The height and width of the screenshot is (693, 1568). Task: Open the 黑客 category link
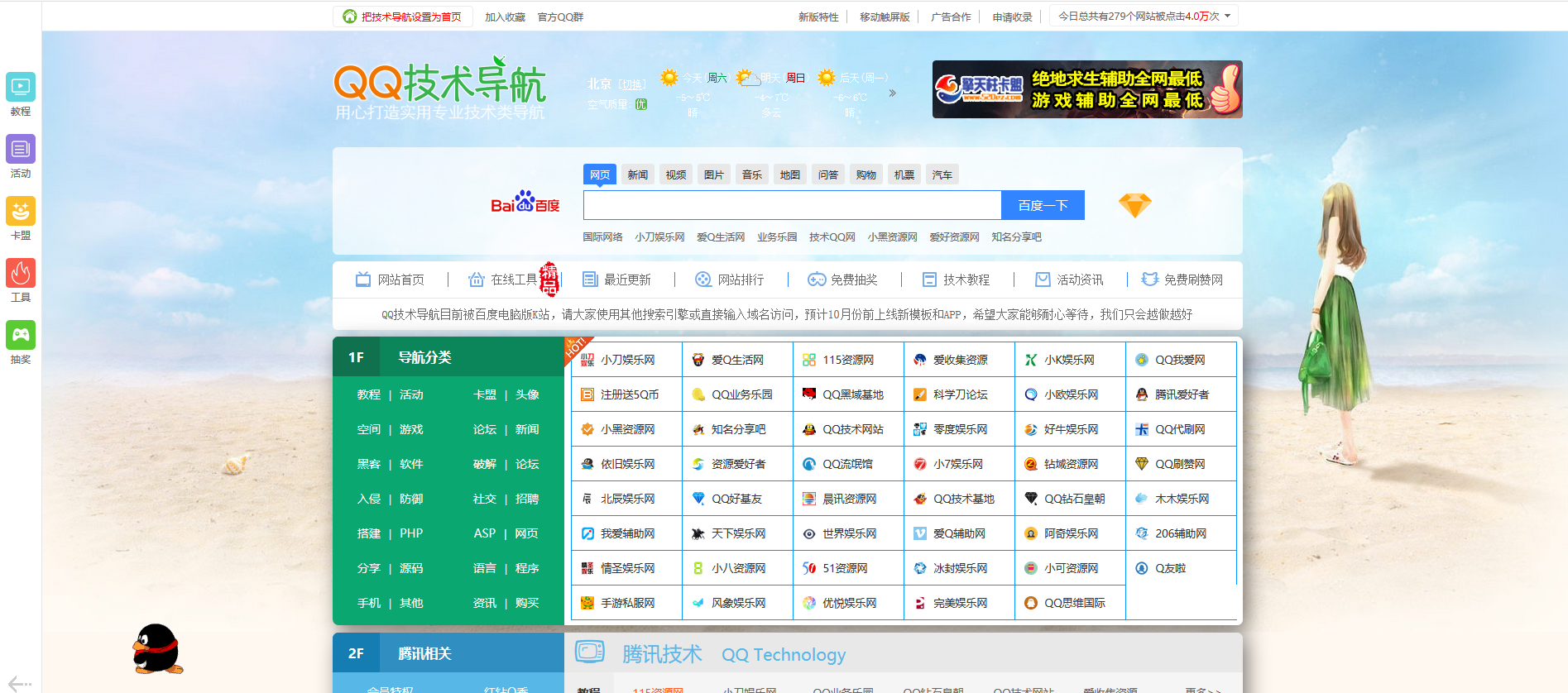click(369, 464)
